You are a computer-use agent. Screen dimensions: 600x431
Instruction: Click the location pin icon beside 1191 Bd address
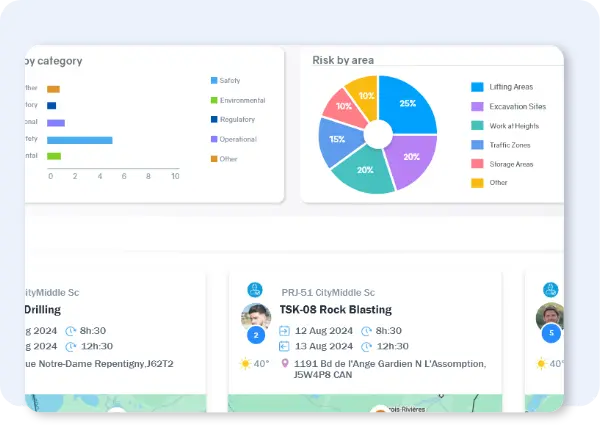(x=285, y=364)
